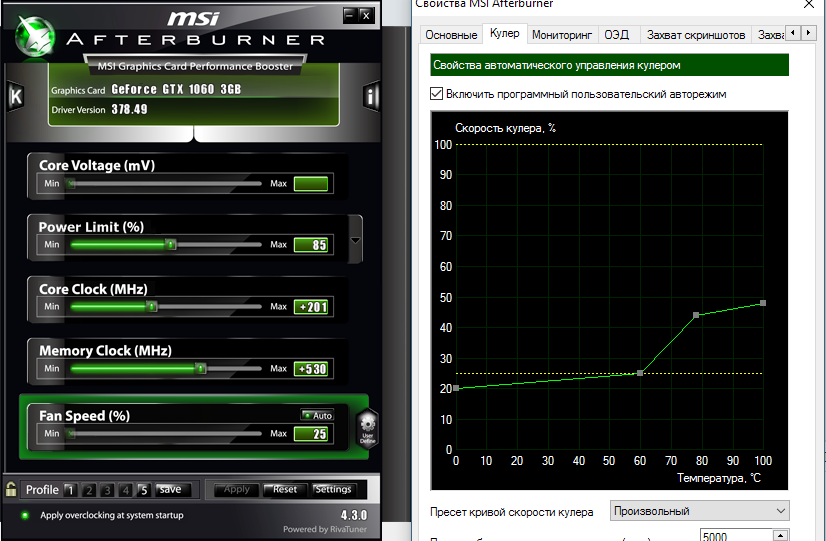Load profile 1
Viewport: 826px width, 541px height.
coord(71,490)
